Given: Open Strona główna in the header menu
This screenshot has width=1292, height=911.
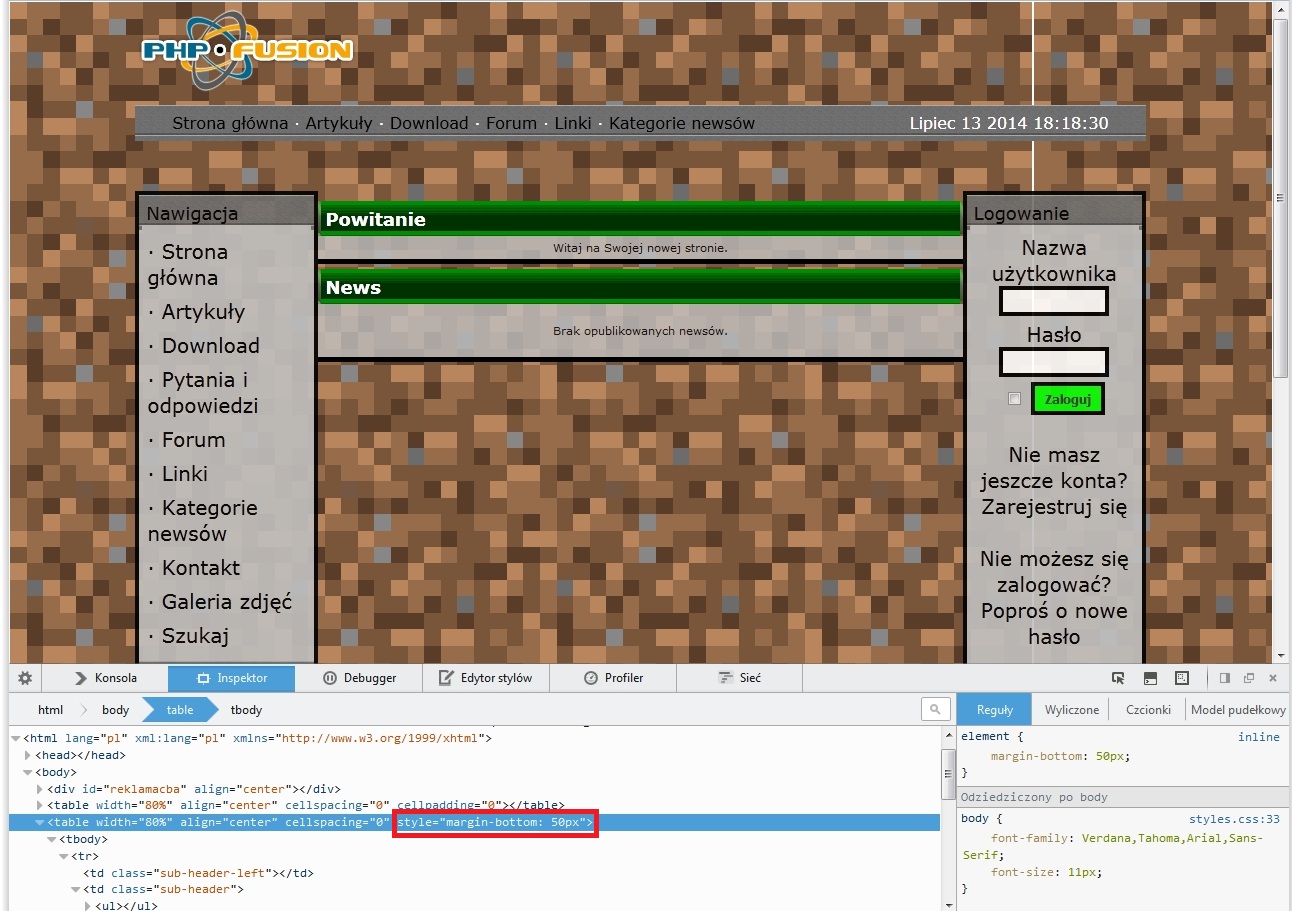Looking at the screenshot, I should [230, 123].
